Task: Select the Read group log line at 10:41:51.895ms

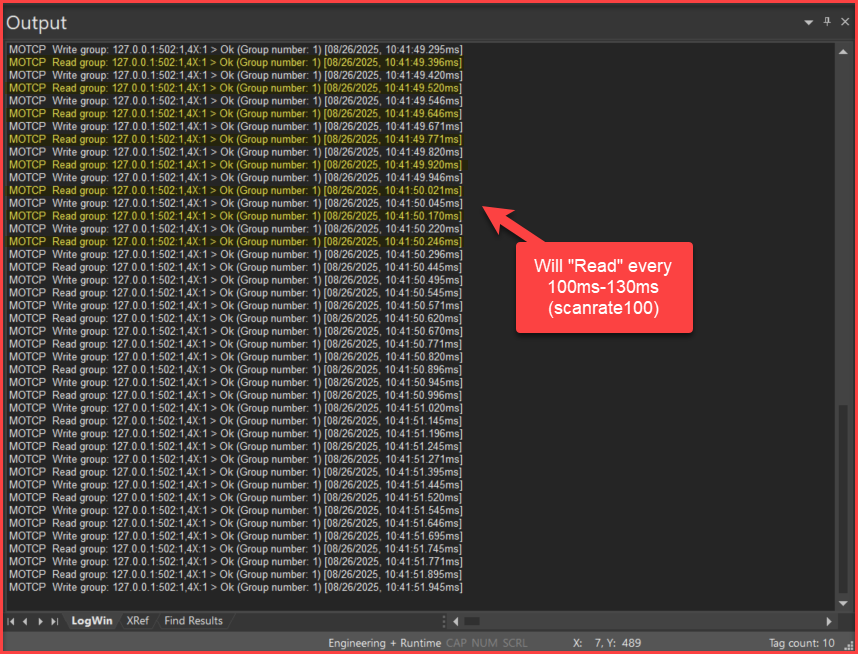Action: [x=236, y=574]
